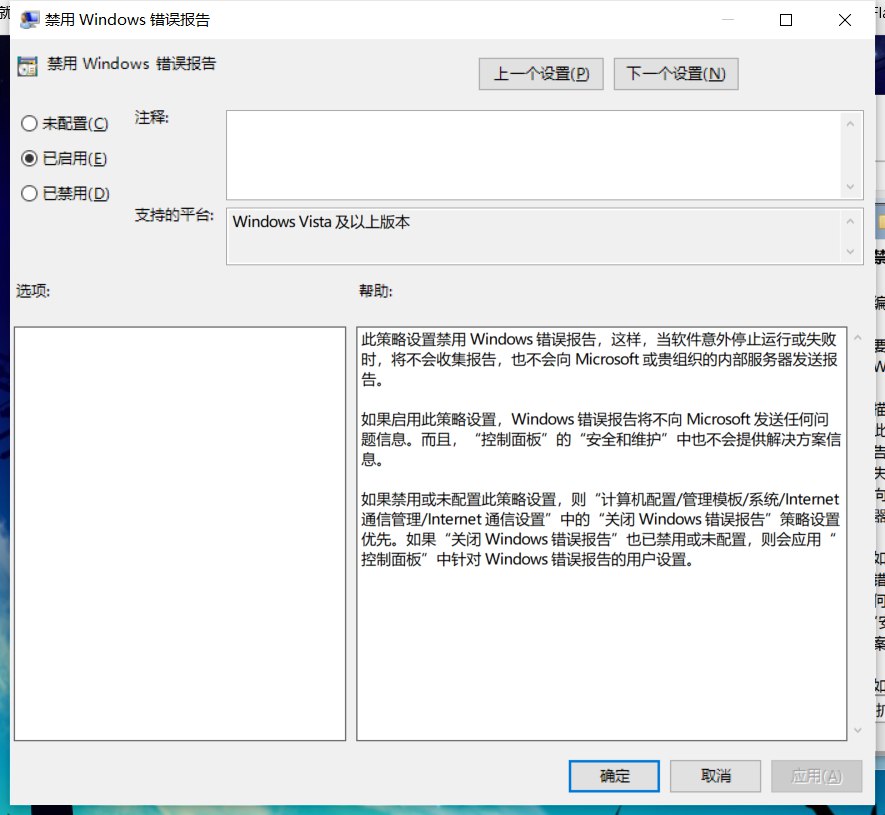Click the title bar window icon
Viewport: 885px width, 815px height.
click(29, 20)
